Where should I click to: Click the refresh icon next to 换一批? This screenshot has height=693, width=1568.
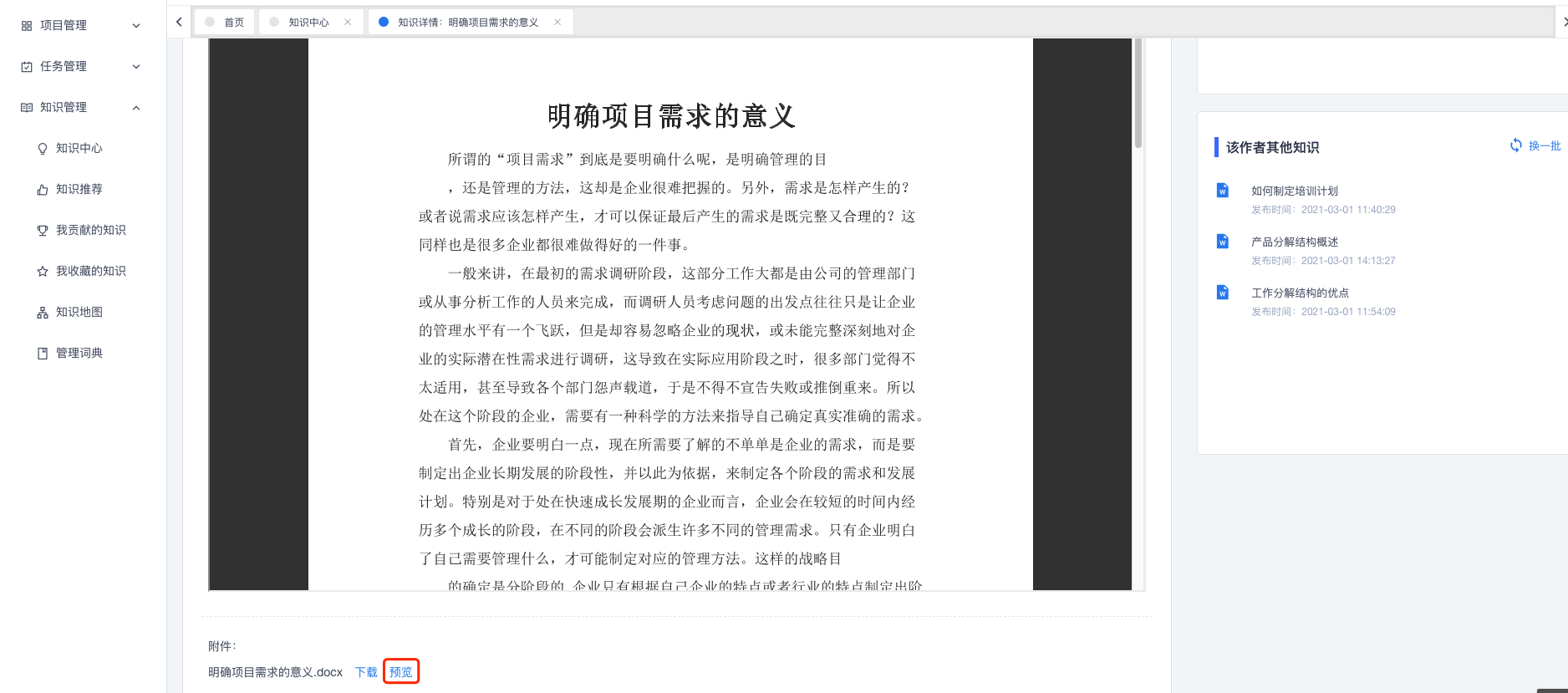point(1516,145)
